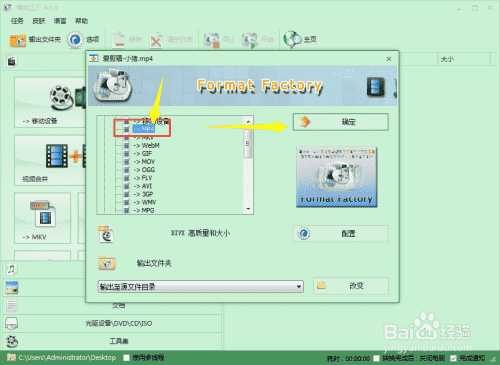Open the picture category icon
Screen dimensions: 500x365
click(x=12, y=287)
